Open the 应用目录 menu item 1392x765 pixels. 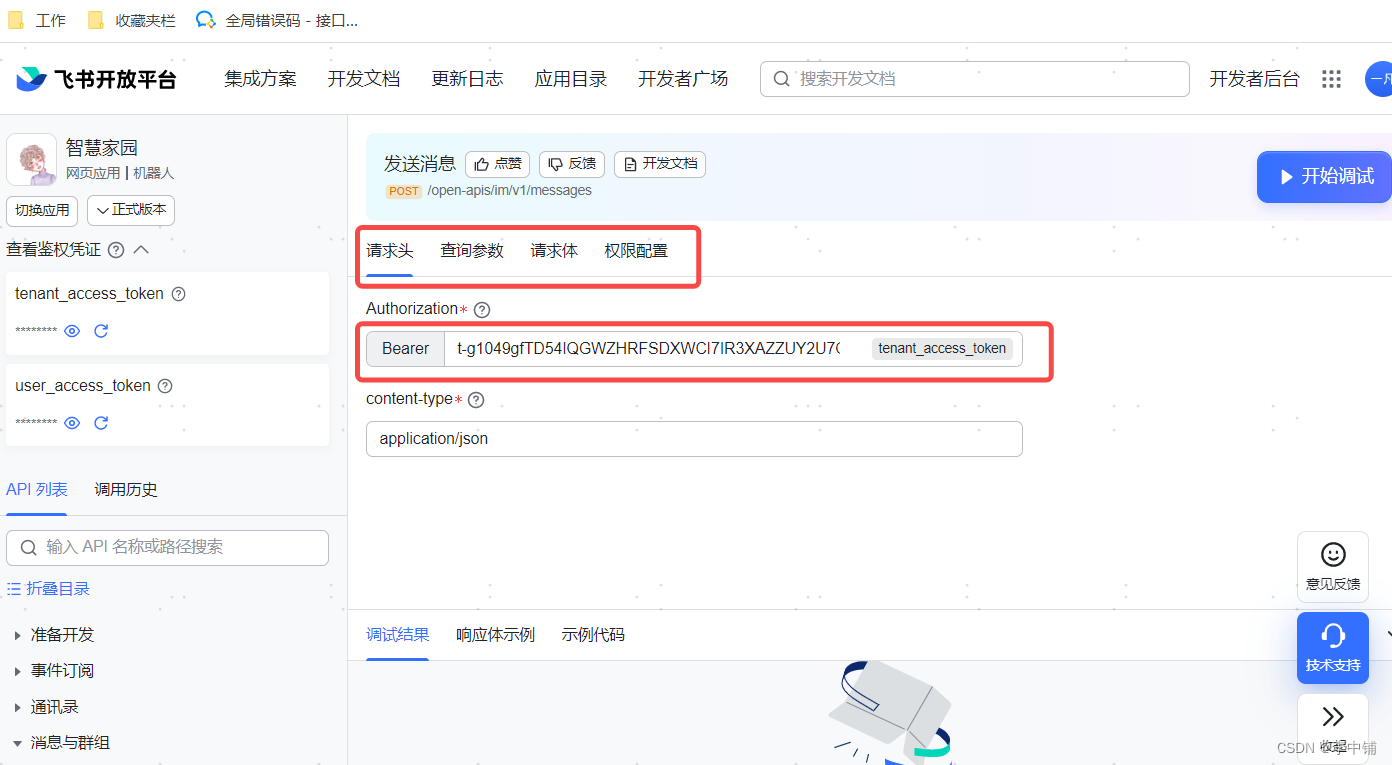pos(571,79)
